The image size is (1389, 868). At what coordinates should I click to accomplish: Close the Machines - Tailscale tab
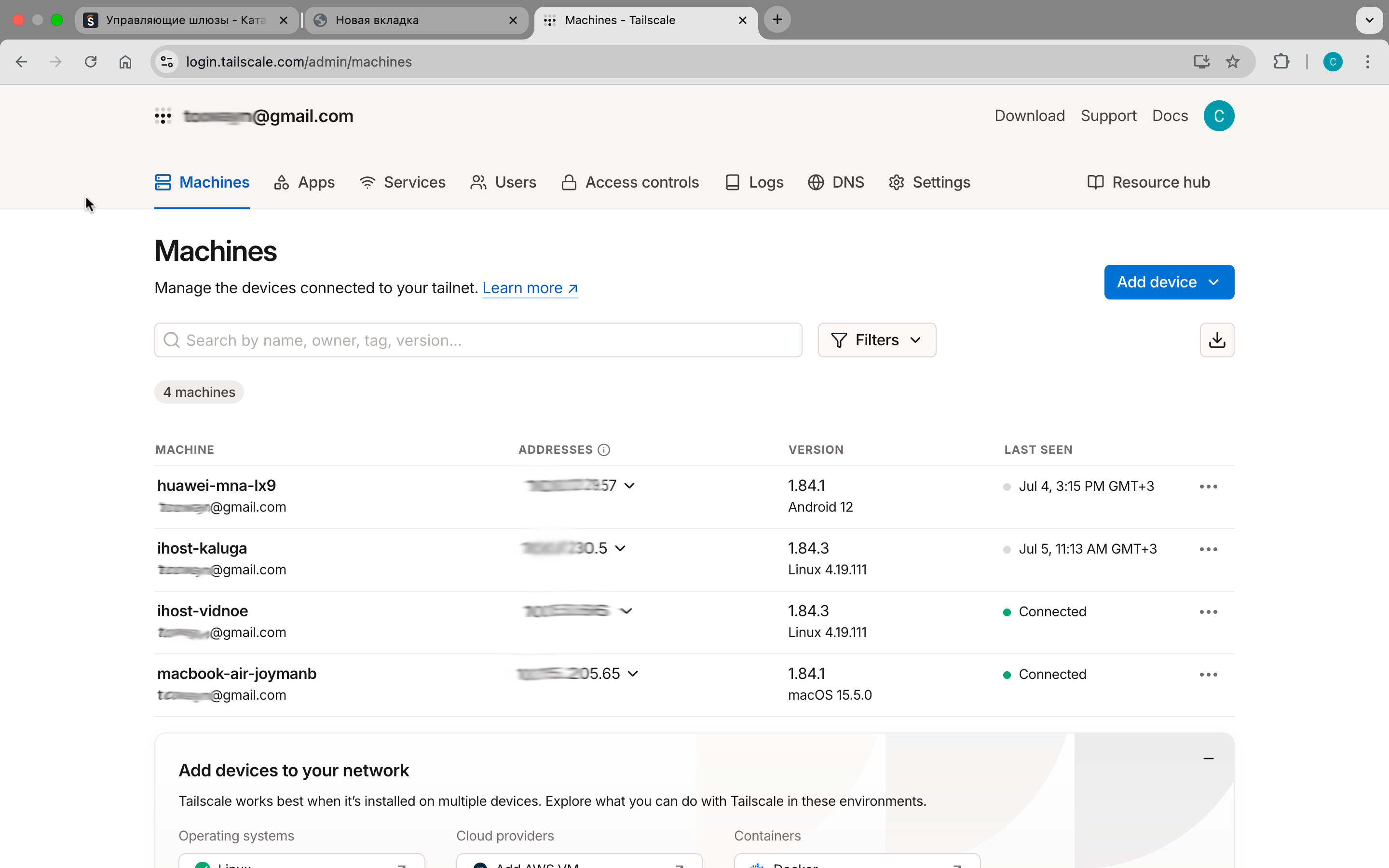click(742, 20)
